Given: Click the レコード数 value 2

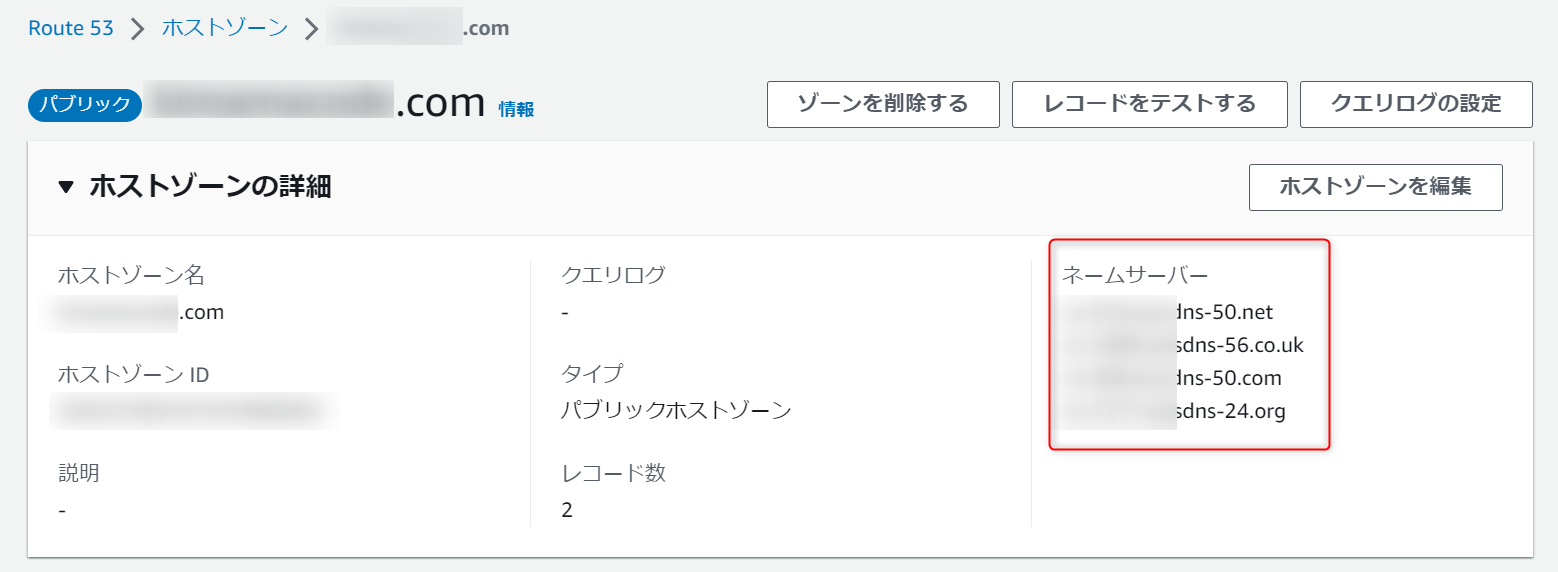Looking at the screenshot, I should pos(567,510).
